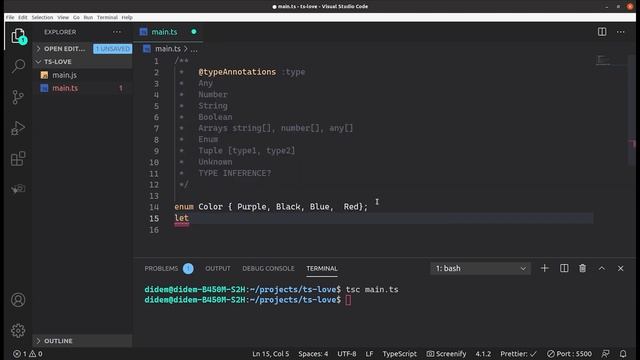Viewport: 640px width, 360px height.
Task: Click Prettier status bar item
Action: (x=518, y=354)
